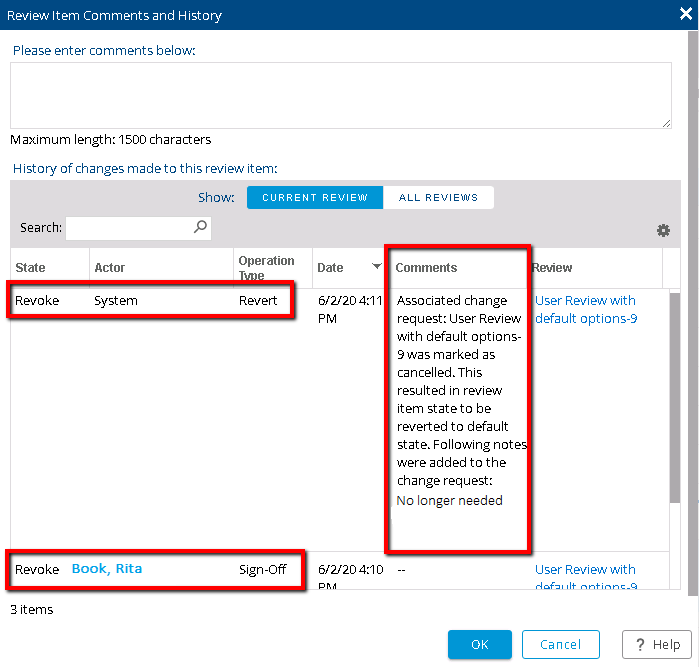Switch to All Reviews view

pyautogui.click(x=438, y=197)
